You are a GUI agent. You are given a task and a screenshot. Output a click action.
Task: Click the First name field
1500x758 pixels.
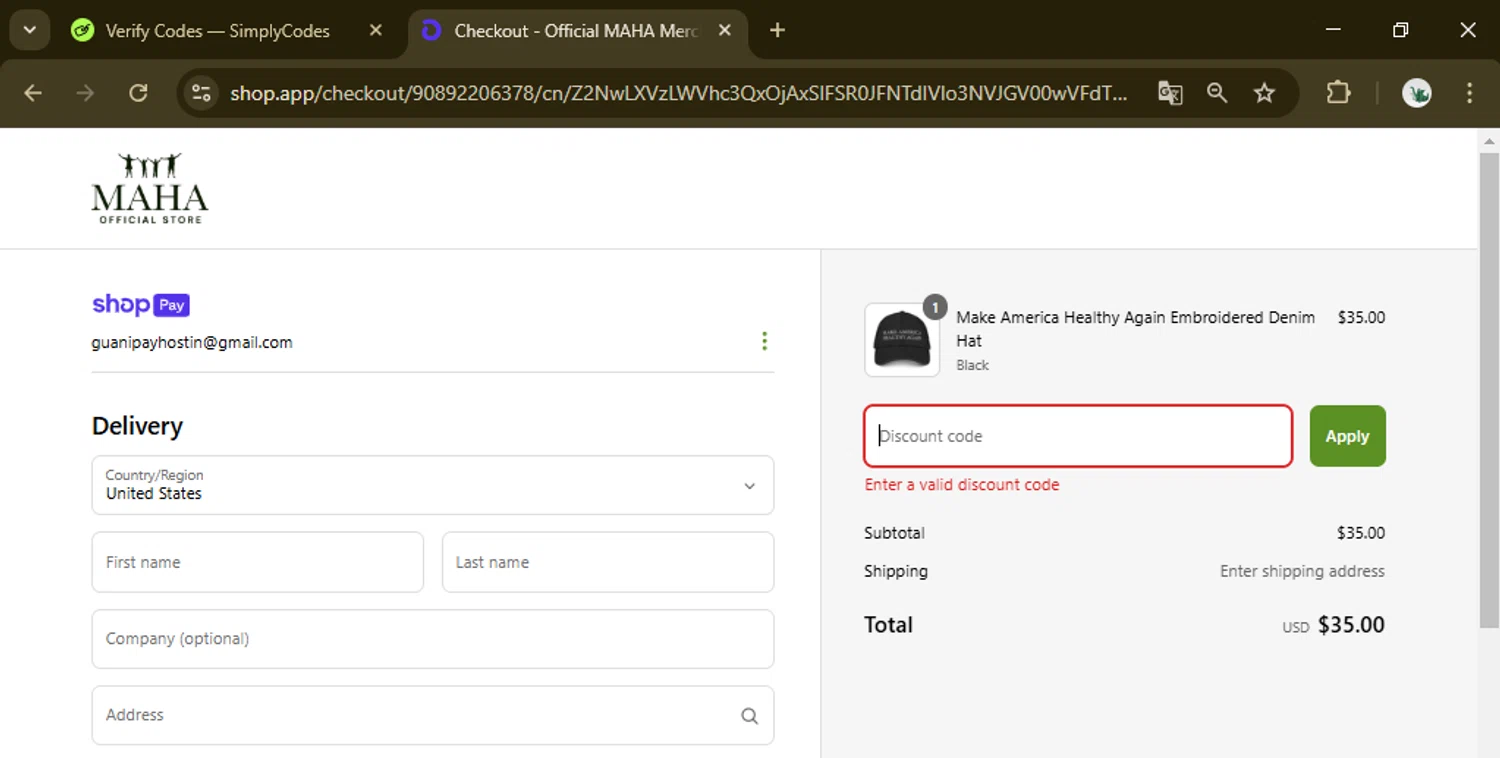[x=258, y=562]
